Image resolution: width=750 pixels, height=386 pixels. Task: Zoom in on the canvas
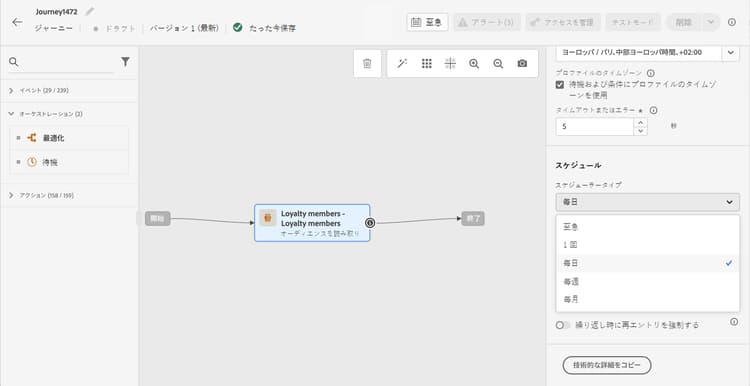click(x=474, y=64)
